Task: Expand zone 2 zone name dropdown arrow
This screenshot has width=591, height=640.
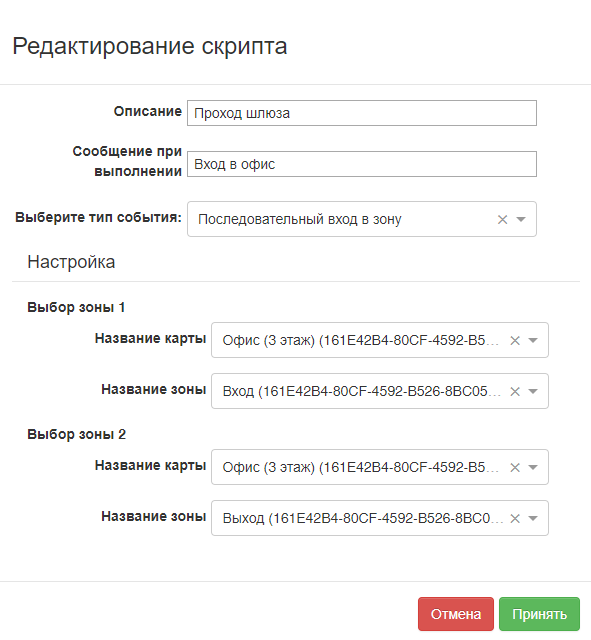Action: point(533,518)
